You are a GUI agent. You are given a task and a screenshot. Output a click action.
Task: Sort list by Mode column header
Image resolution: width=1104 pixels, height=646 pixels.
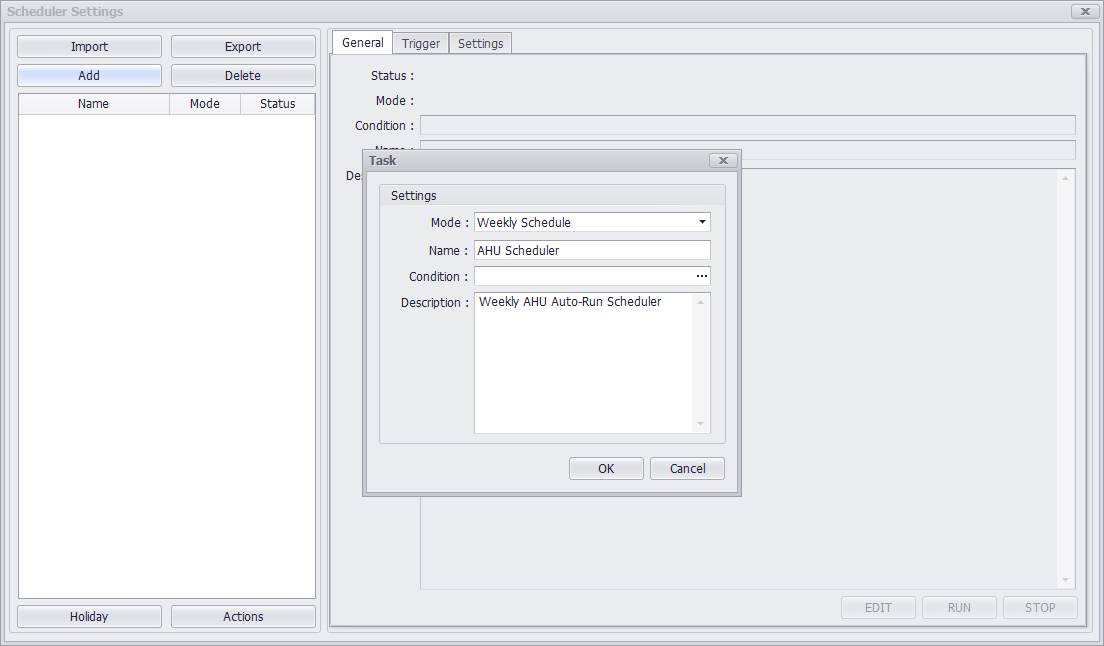point(205,104)
